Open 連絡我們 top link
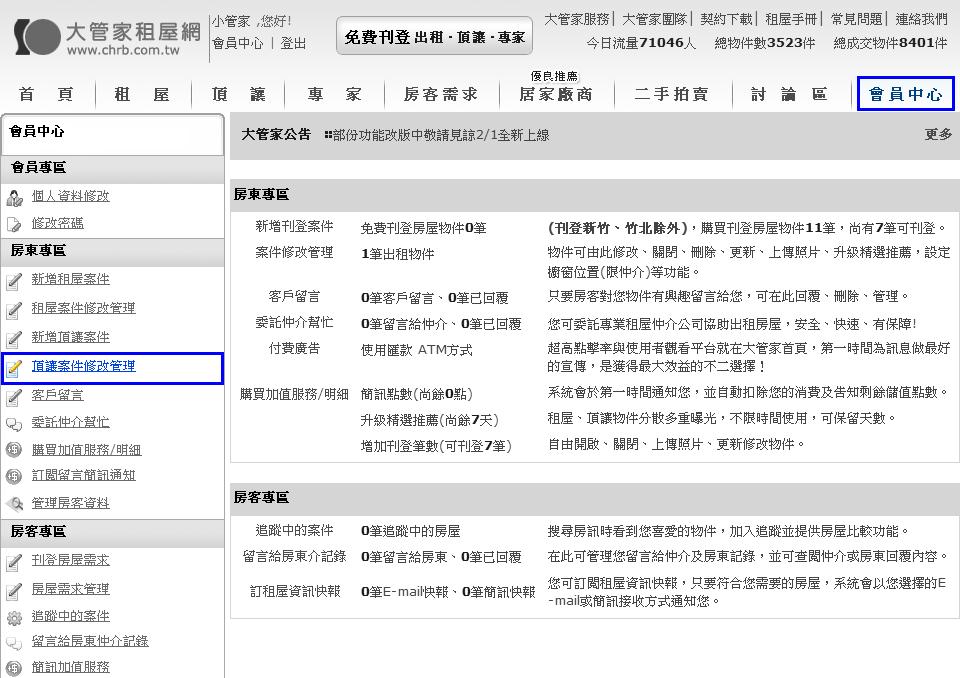Screen dimensions: 960x678 [921, 20]
